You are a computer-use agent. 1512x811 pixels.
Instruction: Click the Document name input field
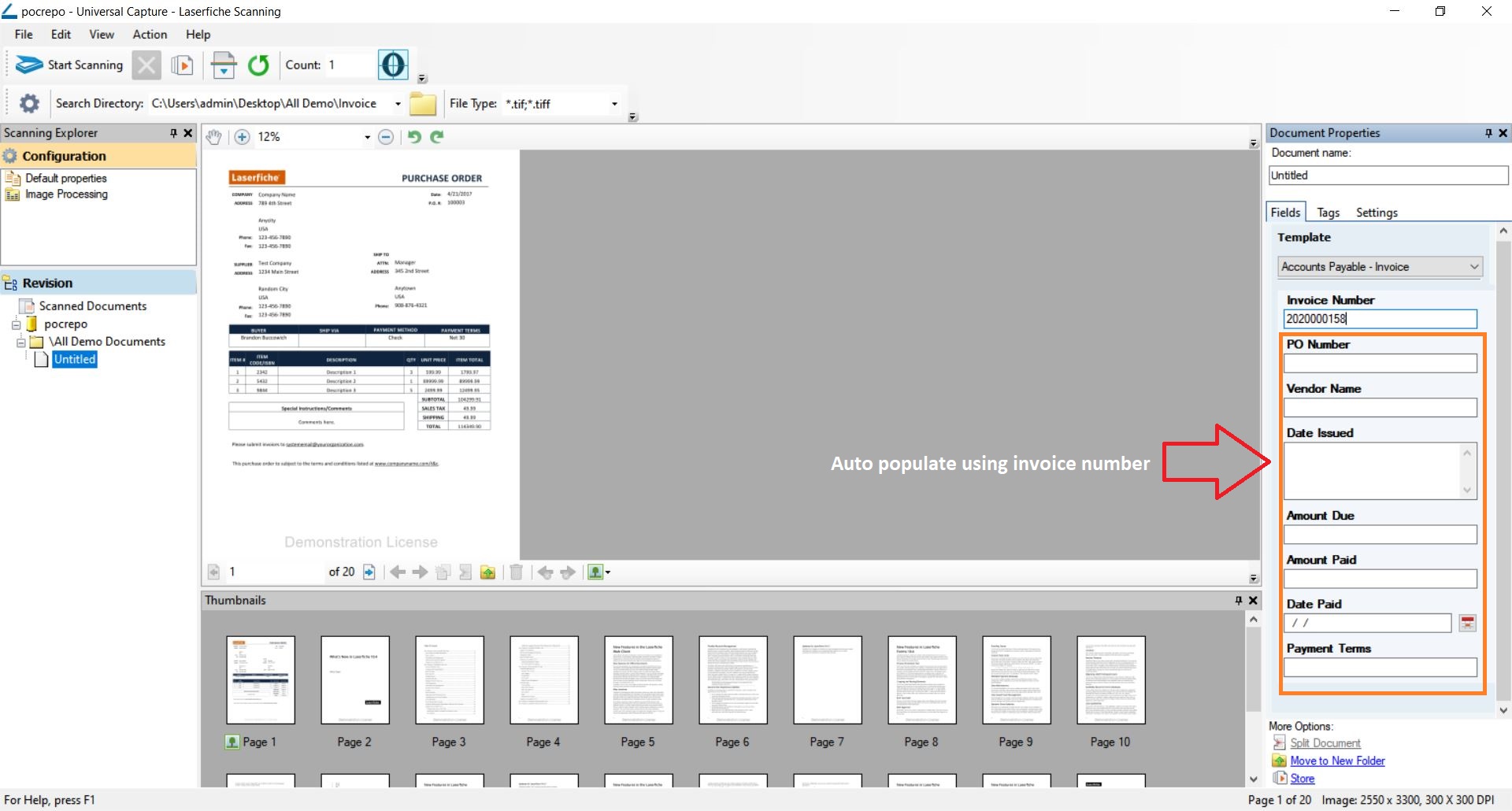click(1388, 176)
